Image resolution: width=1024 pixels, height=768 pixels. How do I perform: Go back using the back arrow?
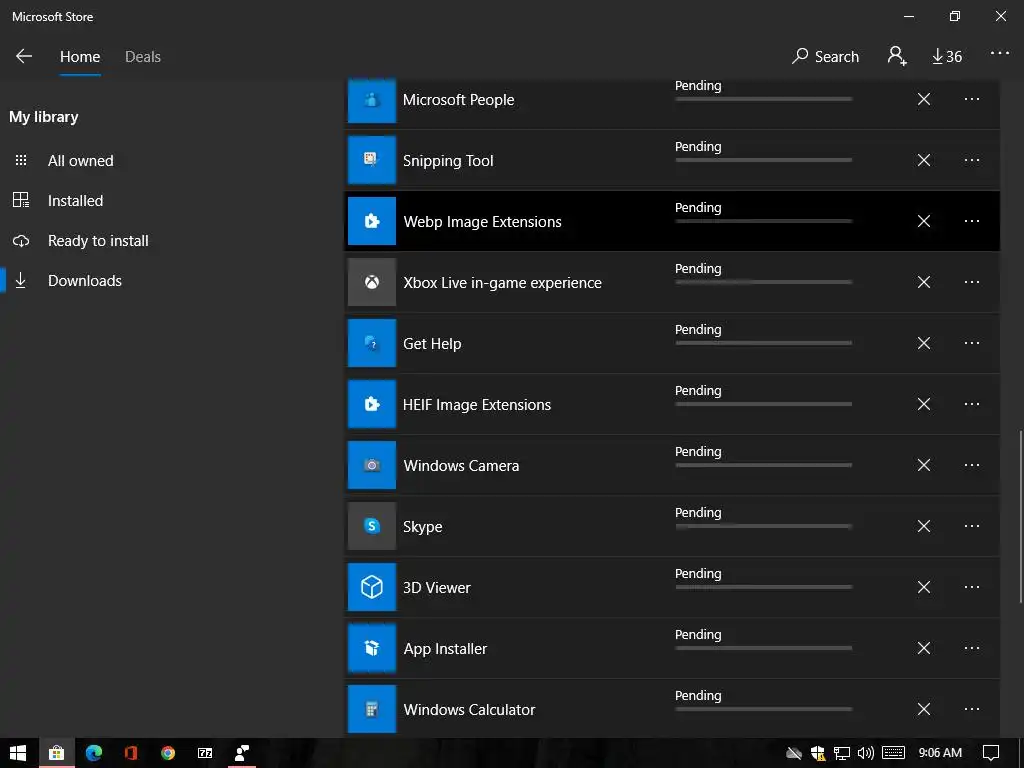[24, 56]
